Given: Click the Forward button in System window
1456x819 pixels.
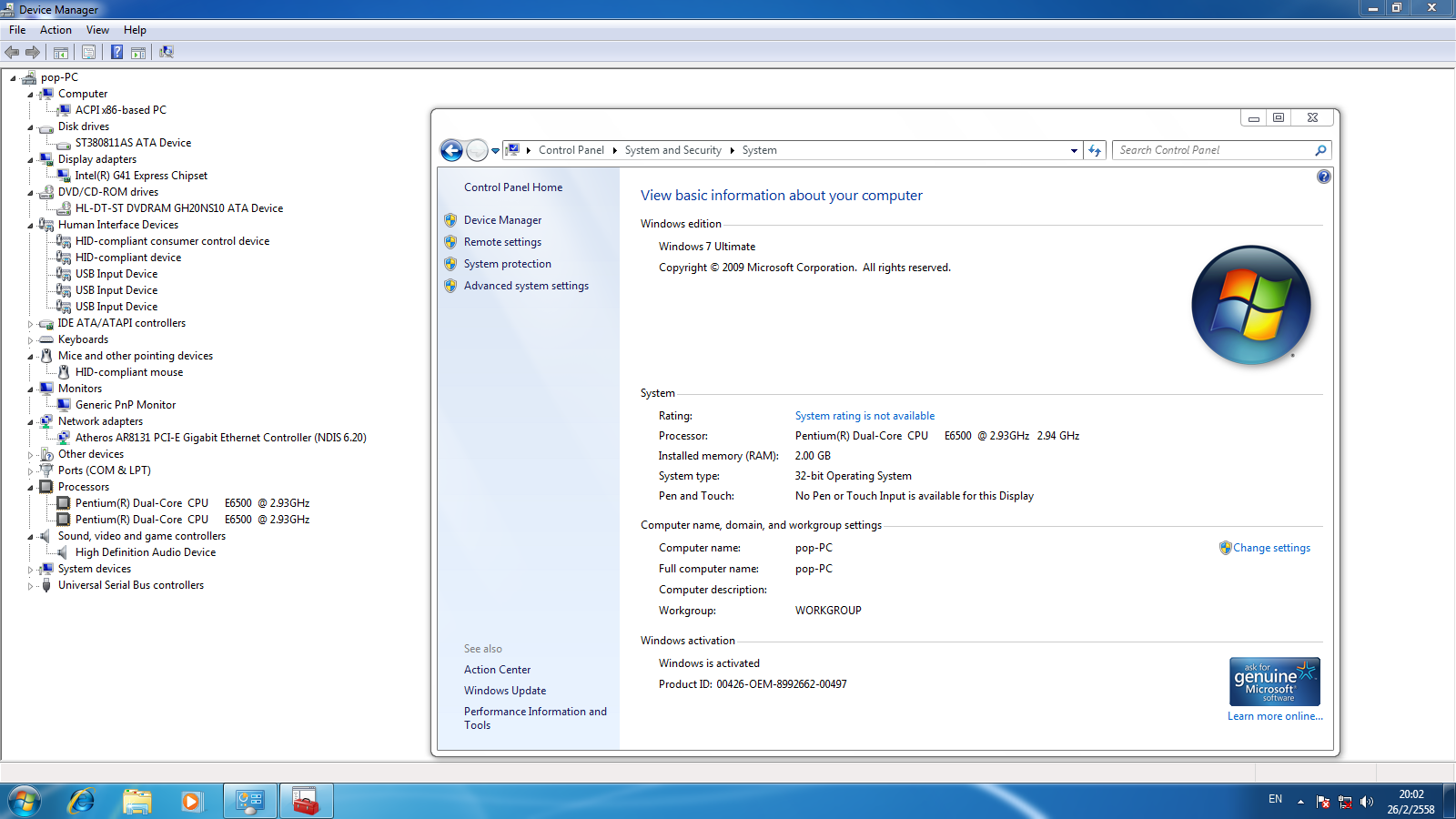Looking at the screenshot, I should (x=477, y=150).
